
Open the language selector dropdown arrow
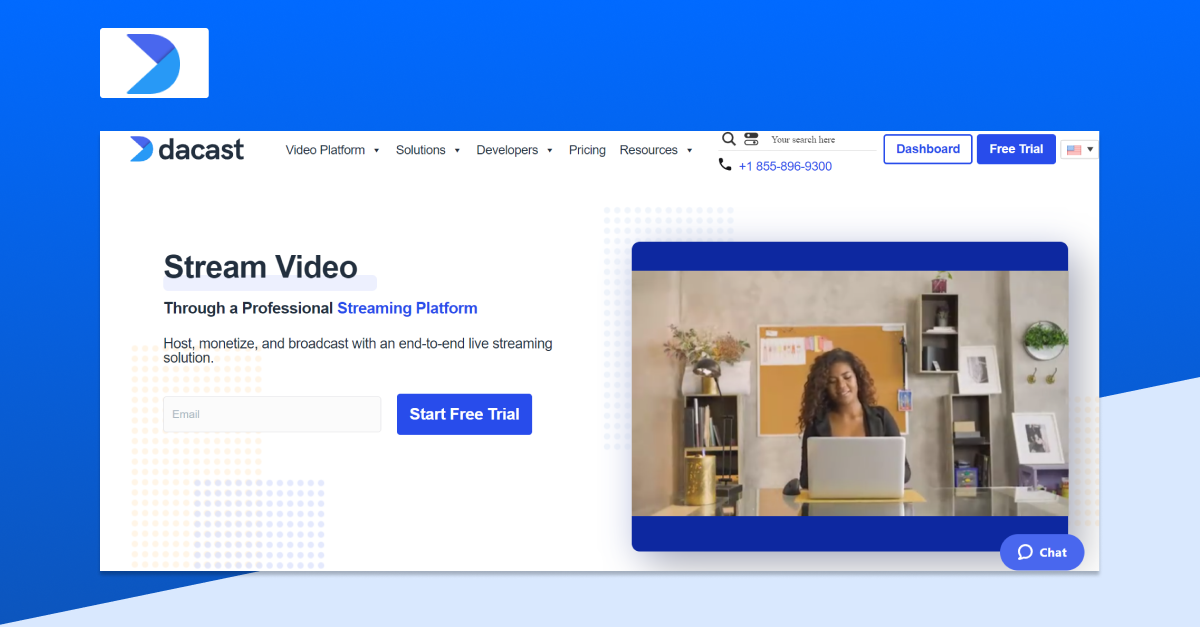(x=1089, y=149)
